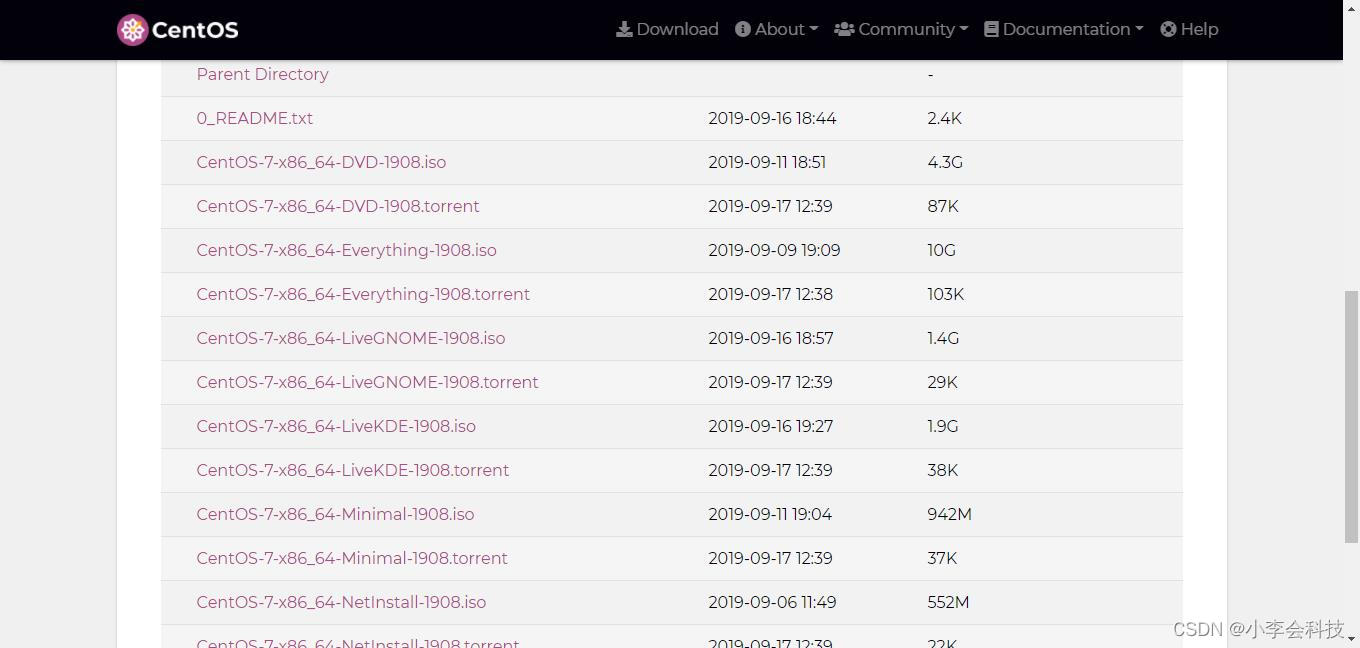The width and height of the screenshot is (1360, 648).
Task: Open CentOS-7-x86_64-LiveKDE-1908.torrent link
Action: [353, 470]
